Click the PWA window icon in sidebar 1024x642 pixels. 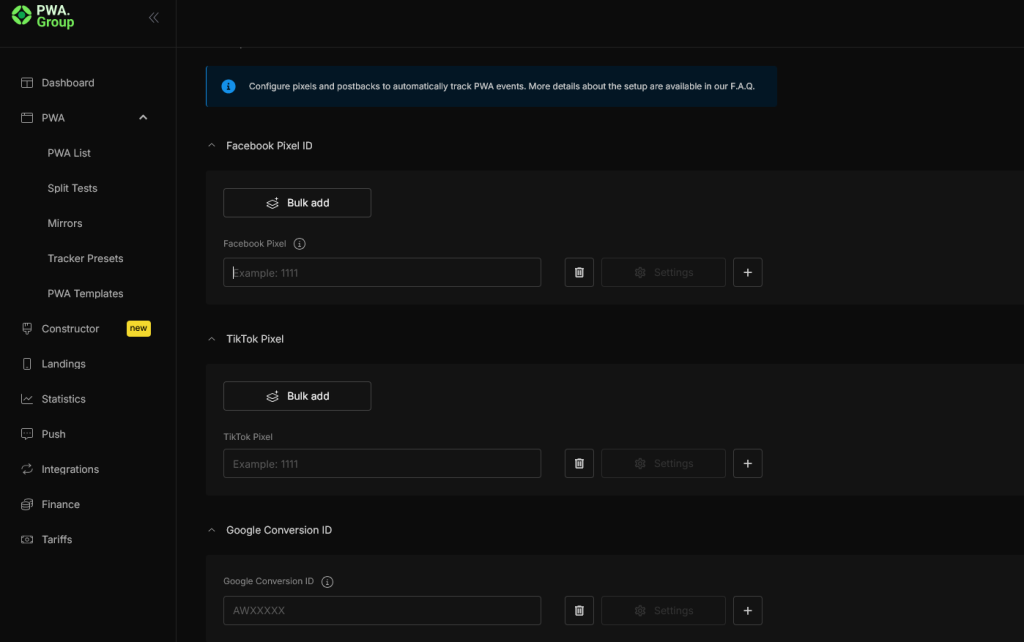[27, 118]
